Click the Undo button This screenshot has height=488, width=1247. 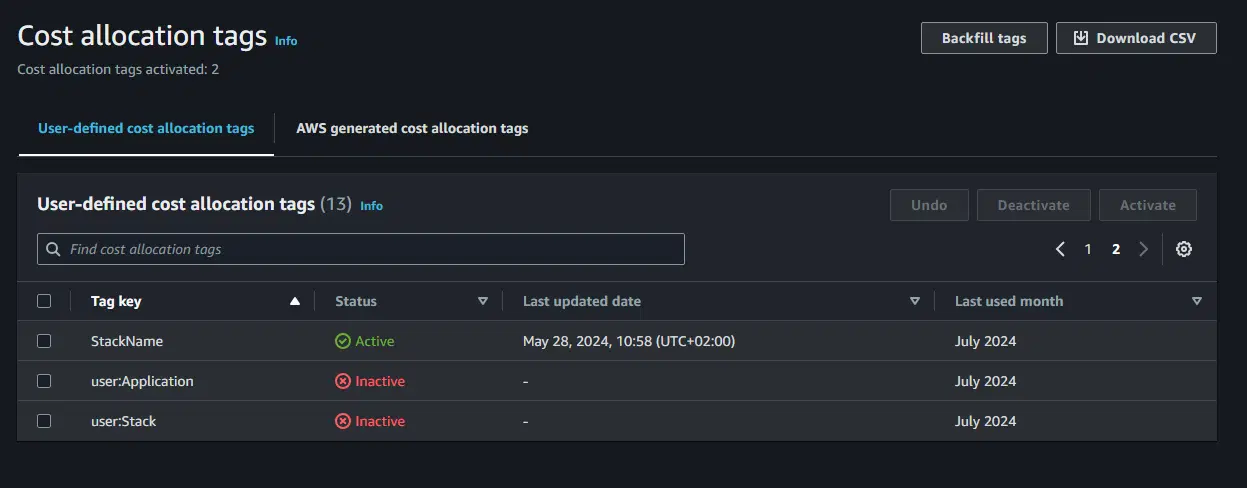(929, 205)
